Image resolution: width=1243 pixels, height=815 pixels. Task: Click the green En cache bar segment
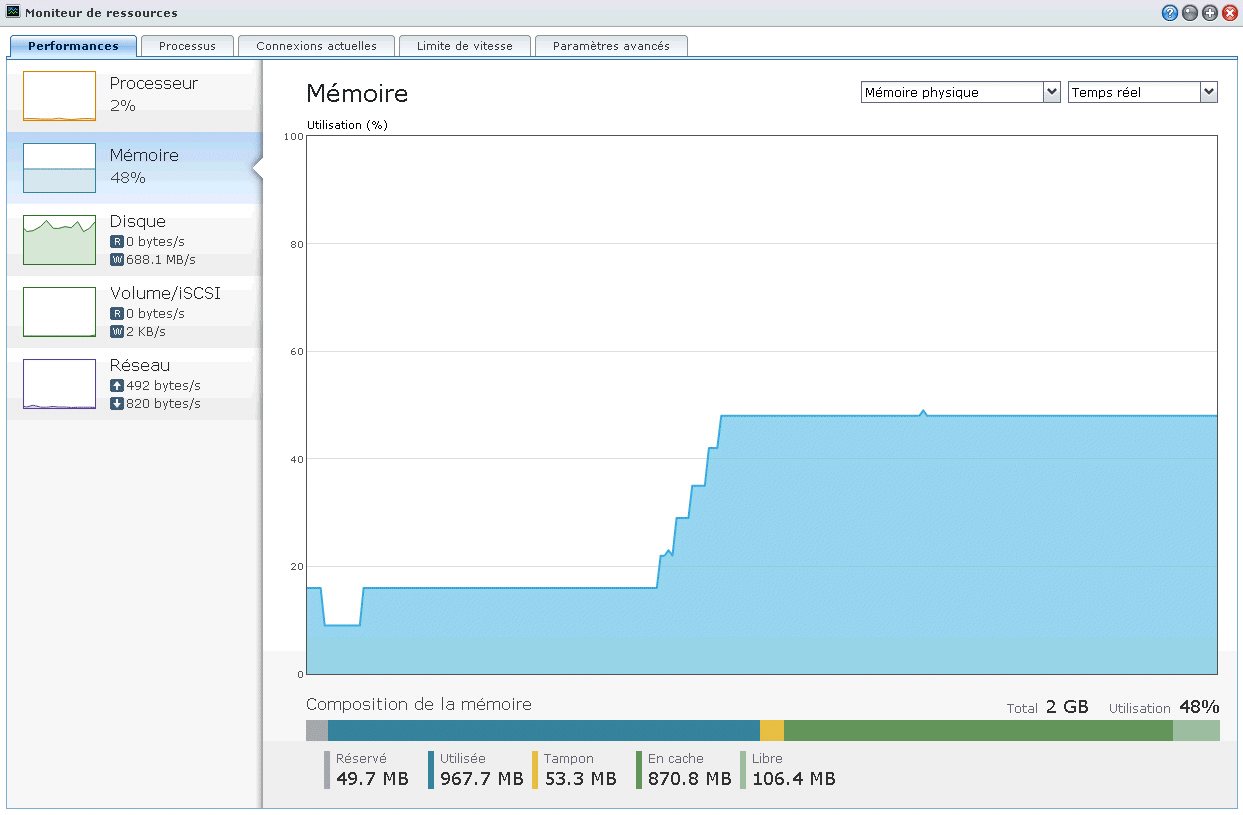pyautogui.click(x=977, y=731)
